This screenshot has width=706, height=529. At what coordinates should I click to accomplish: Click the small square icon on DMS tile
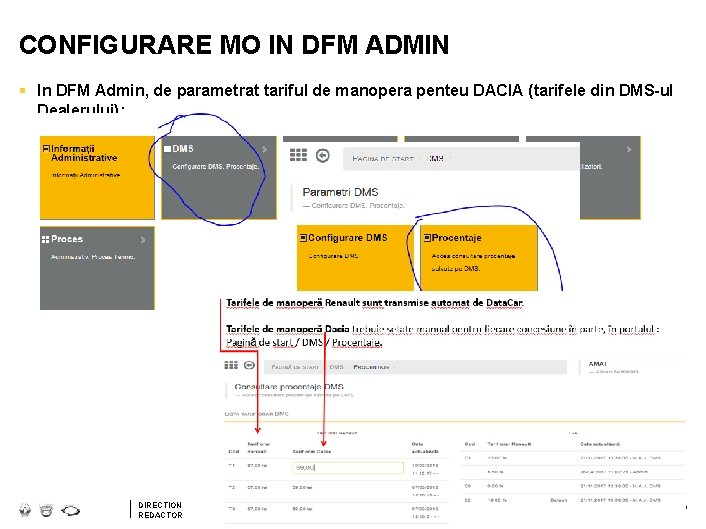tap(167, 149)
